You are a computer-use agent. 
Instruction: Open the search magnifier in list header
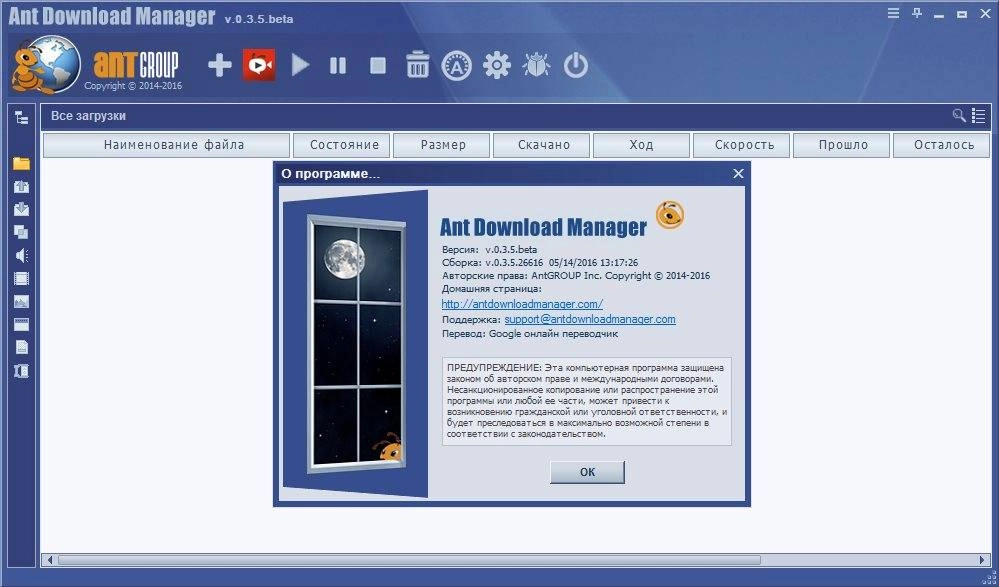[959, 115]
